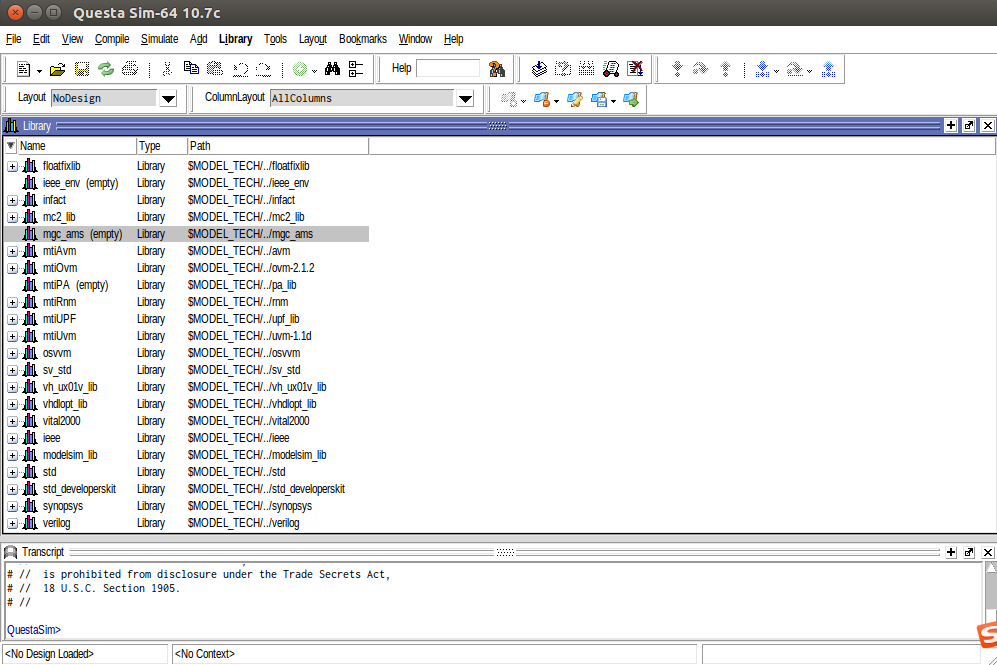997x665 pixels.
Task: Click the green Reload arrows icon
Action: (106, 69)
